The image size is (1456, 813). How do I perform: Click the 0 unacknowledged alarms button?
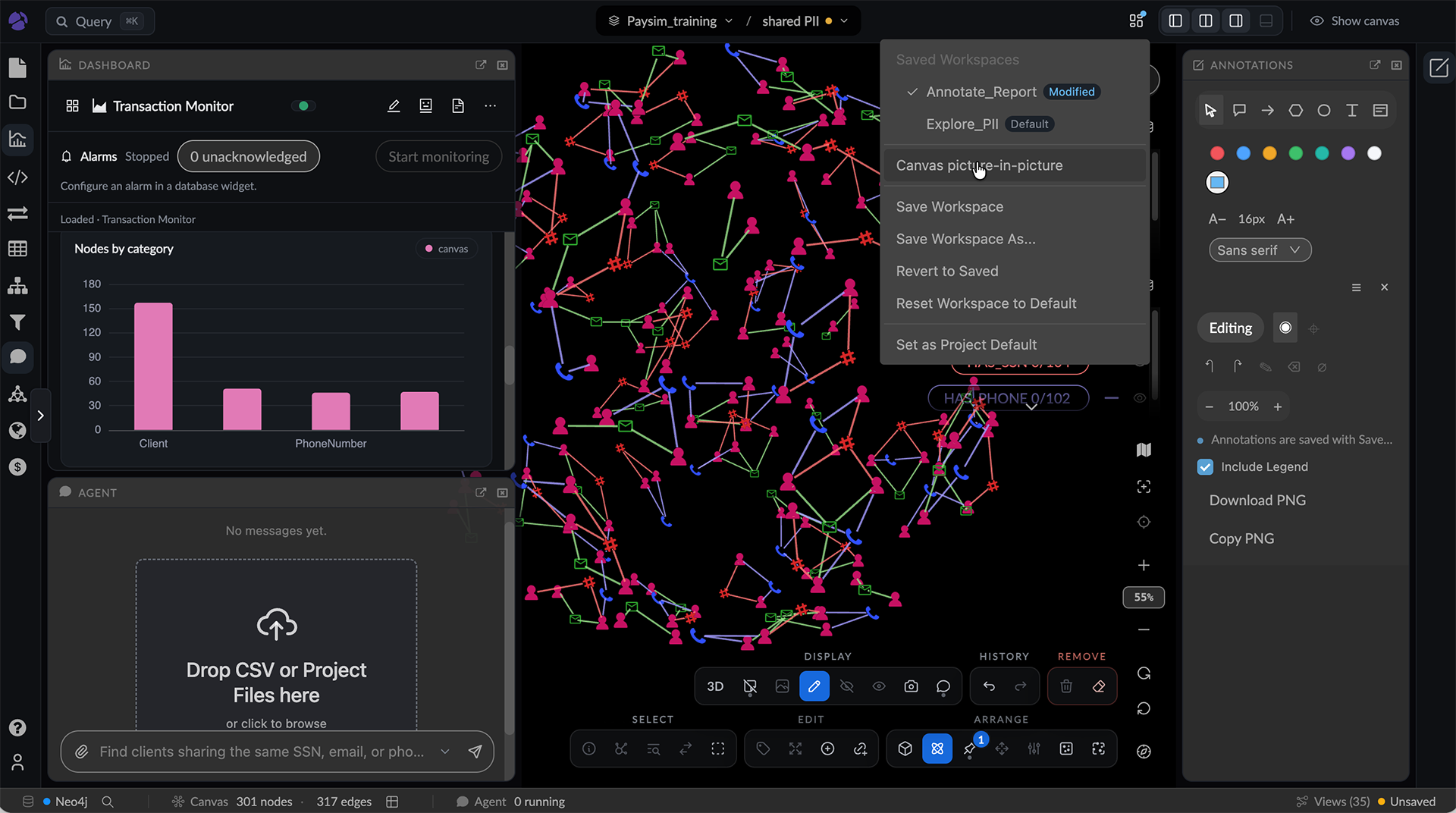click(248, 157)
